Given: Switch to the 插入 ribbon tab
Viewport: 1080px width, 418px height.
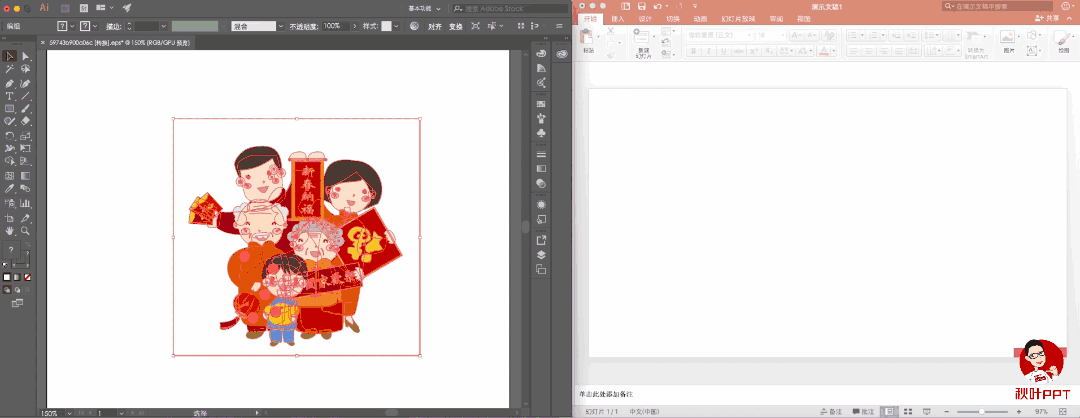Looking at the screenshot, I should [x=618, y=19].
